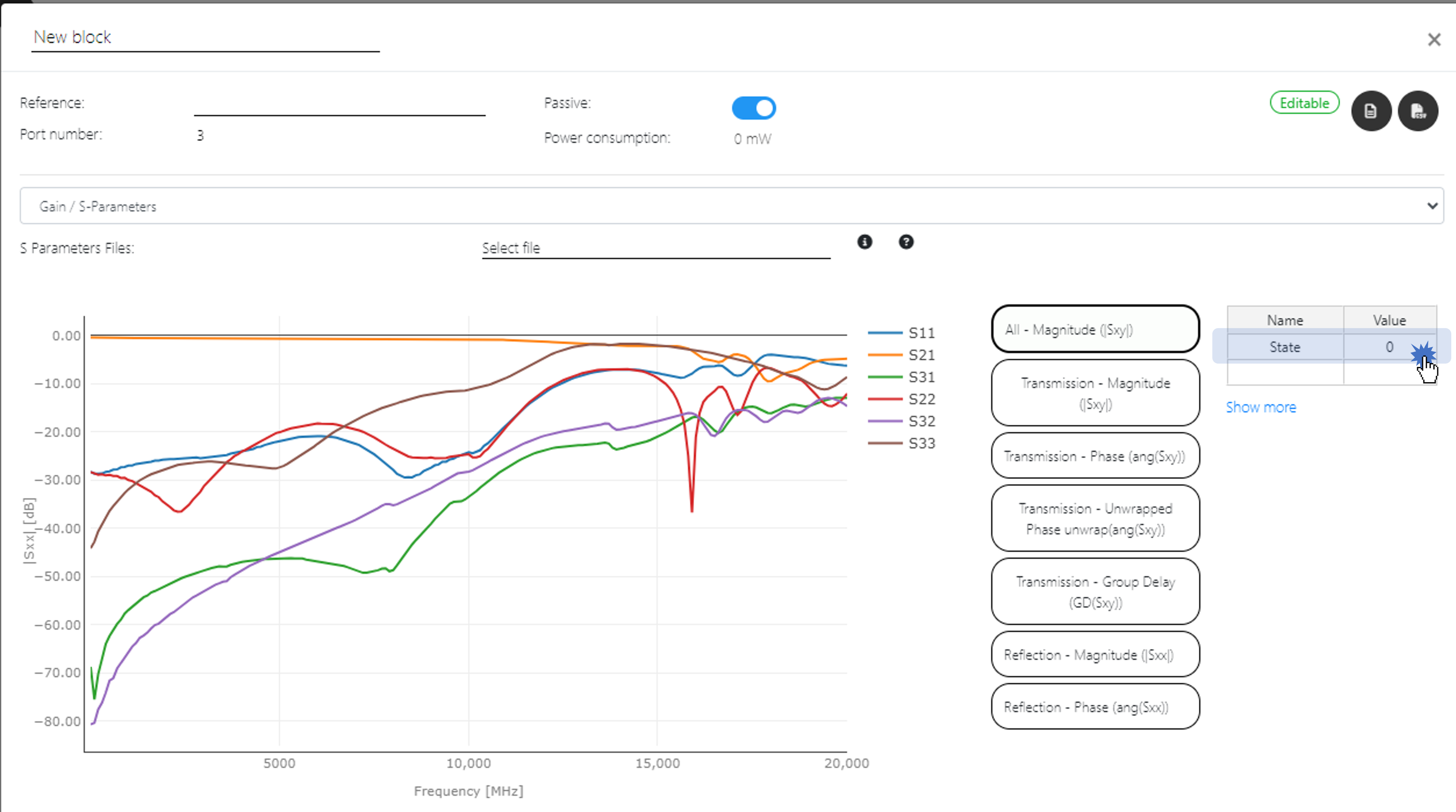Toggle S21 trace in legend

tap(901, 355)
